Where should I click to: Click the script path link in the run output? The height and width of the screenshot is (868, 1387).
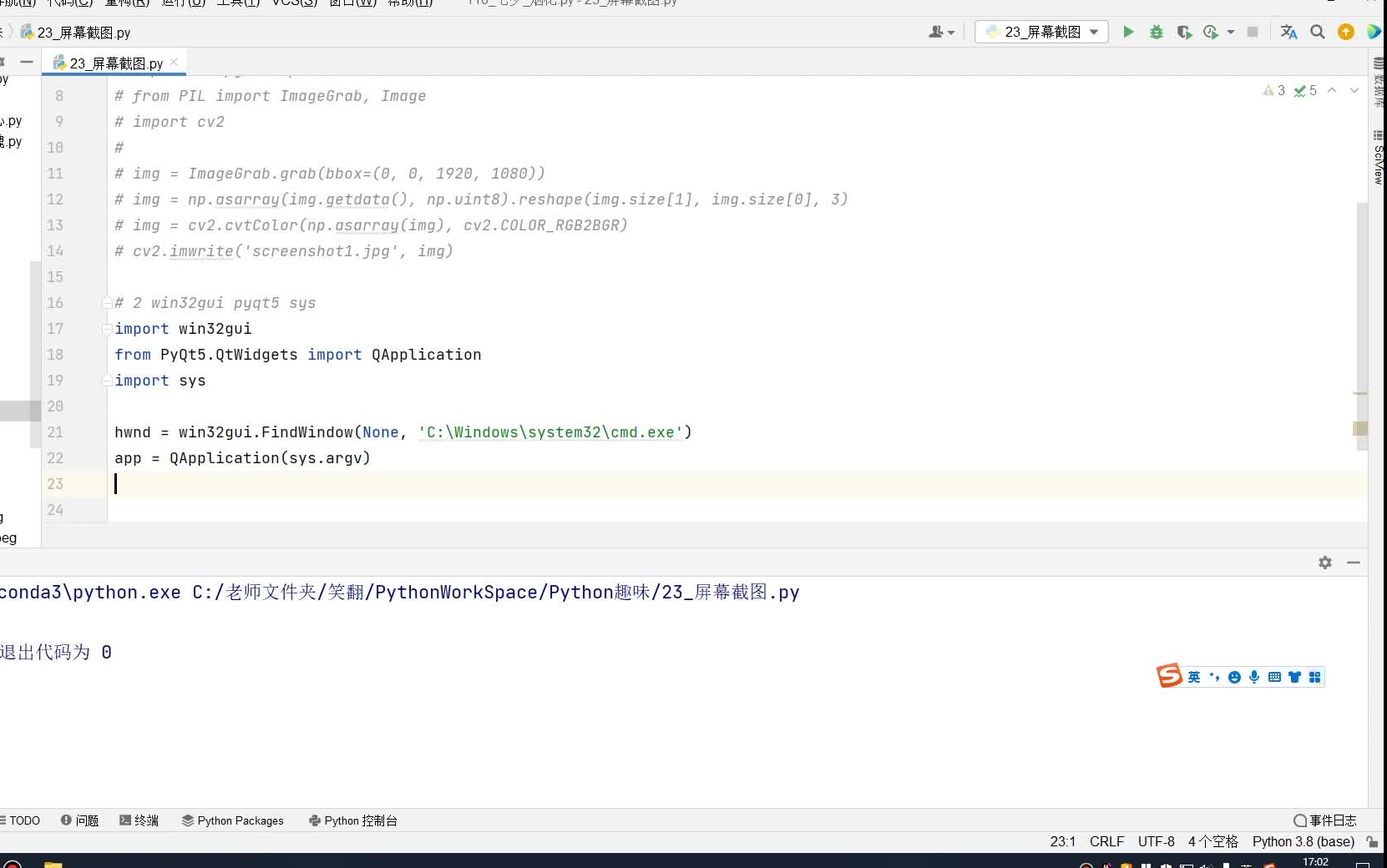496,593
